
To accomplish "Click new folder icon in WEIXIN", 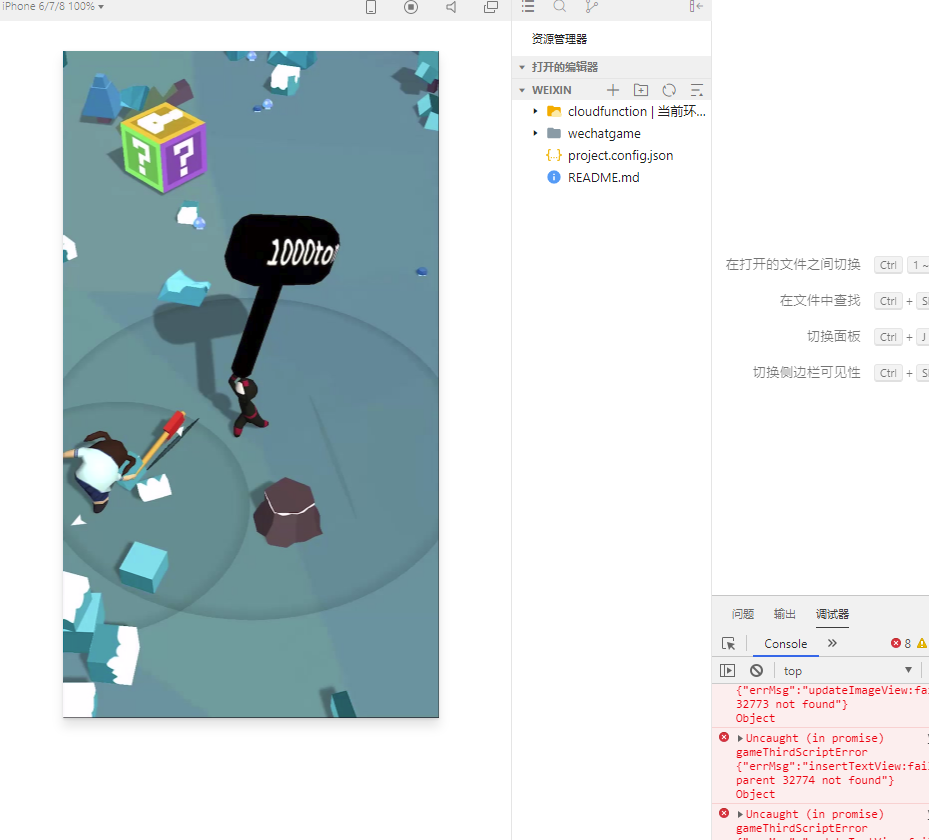I will [641, 90].
